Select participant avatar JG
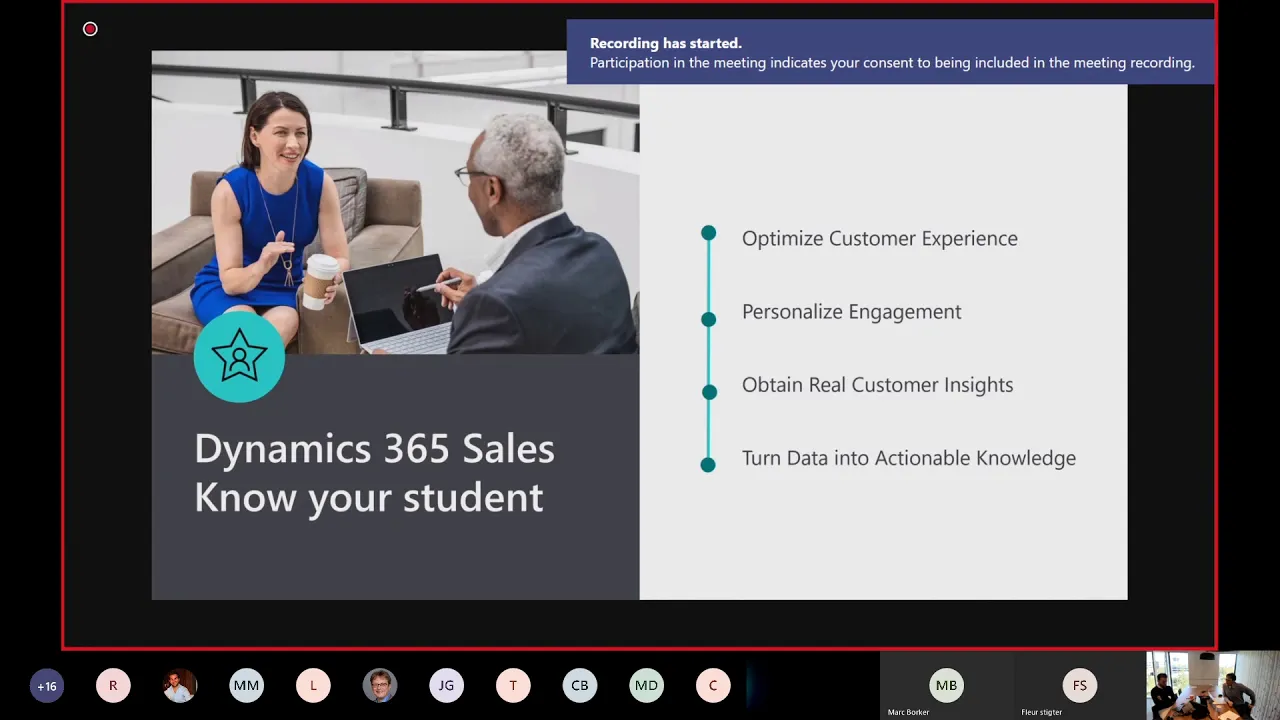The width and height of the screenshot is (1280, 720). click(446, 686)
